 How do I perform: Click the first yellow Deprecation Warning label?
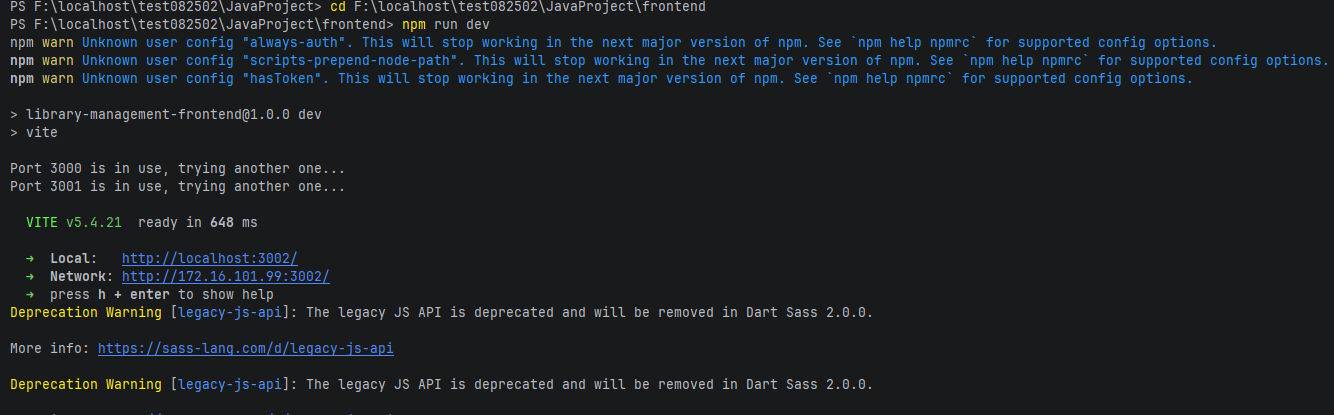pyautogui.click(x=86, y=312)
